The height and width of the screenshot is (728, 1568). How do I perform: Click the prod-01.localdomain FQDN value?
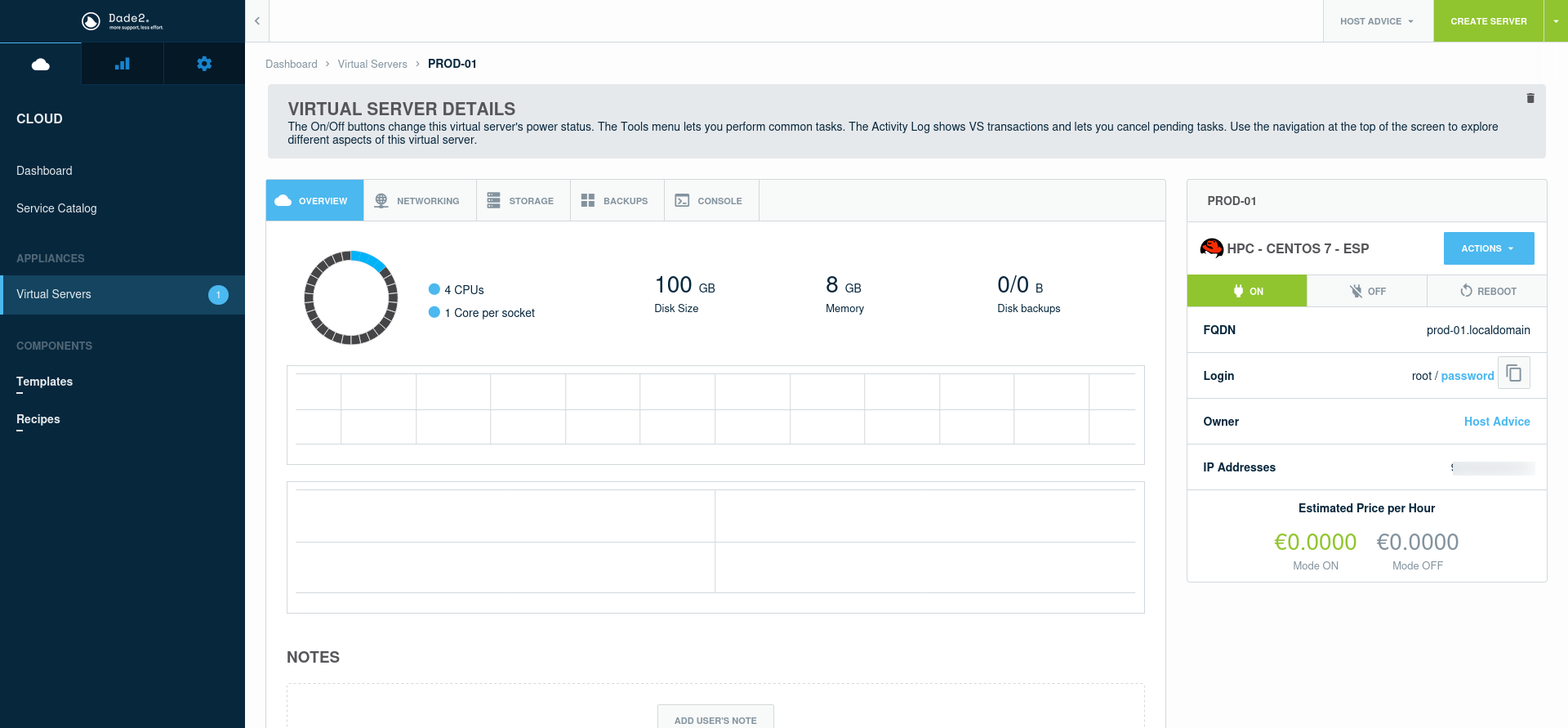(1478, 330)
